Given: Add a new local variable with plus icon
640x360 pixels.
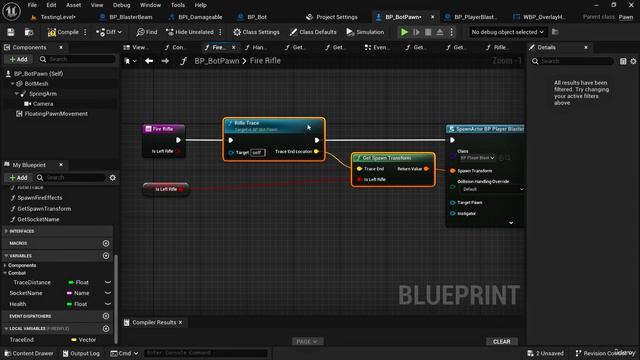Looking at the screenshot, I should tap(106, 329).
